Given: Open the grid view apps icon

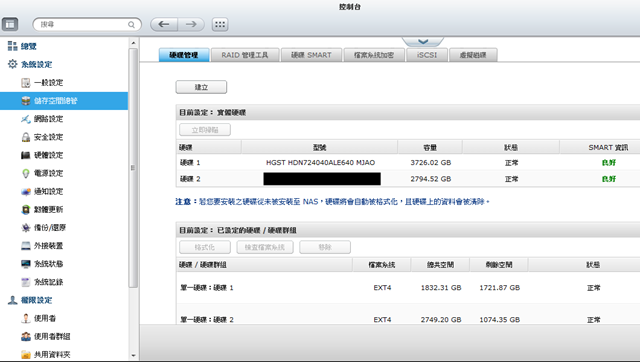Looking at the screenshot, I should pos(220,24).
